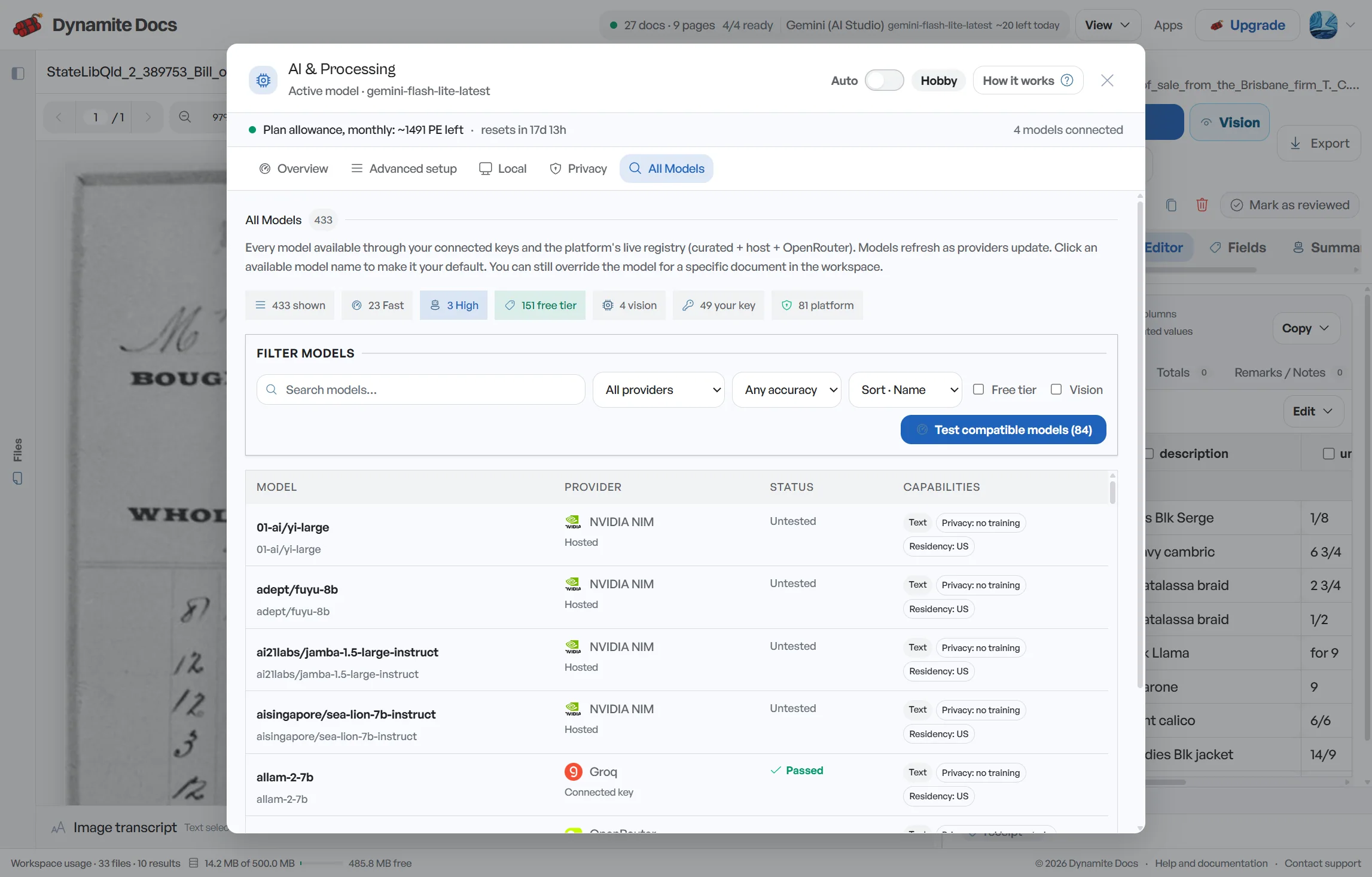Click the zoom out magnifier icon
Screen dimensions: 1372x877
click(185, 117)
